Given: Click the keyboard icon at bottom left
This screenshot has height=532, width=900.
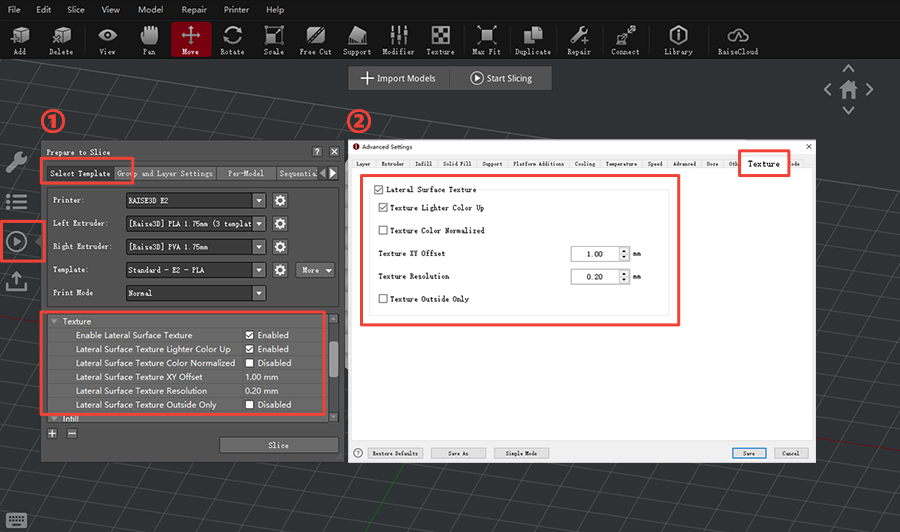Looking at the screenshot, I should tap(16, 520).
